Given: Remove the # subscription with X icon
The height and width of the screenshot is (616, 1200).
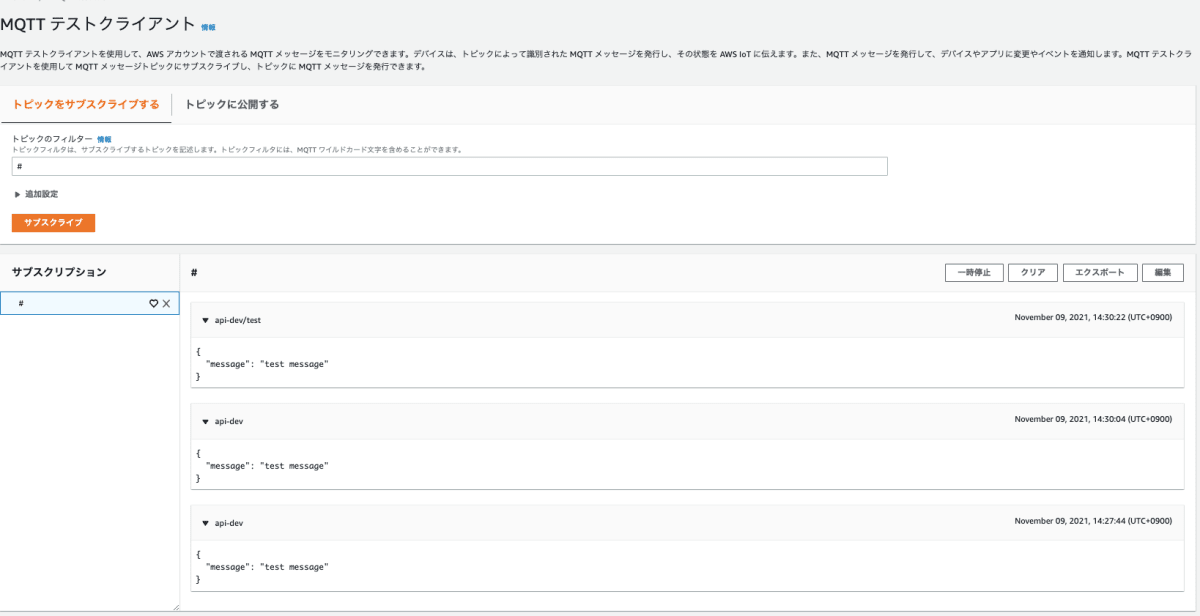Looking at the screenshot, I should click(167, 303).
